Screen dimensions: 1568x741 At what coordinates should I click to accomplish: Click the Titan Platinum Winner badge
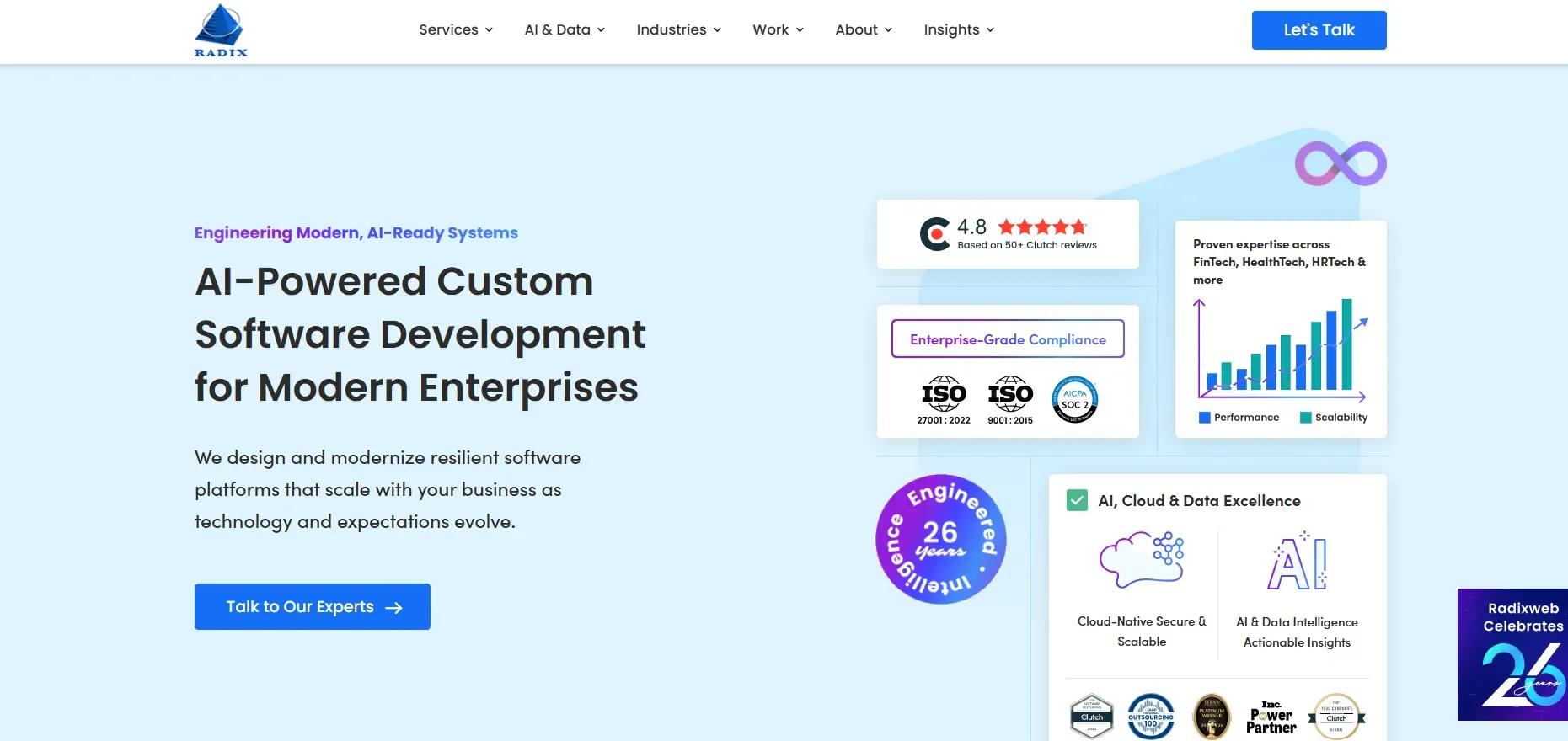[1212, 717]
